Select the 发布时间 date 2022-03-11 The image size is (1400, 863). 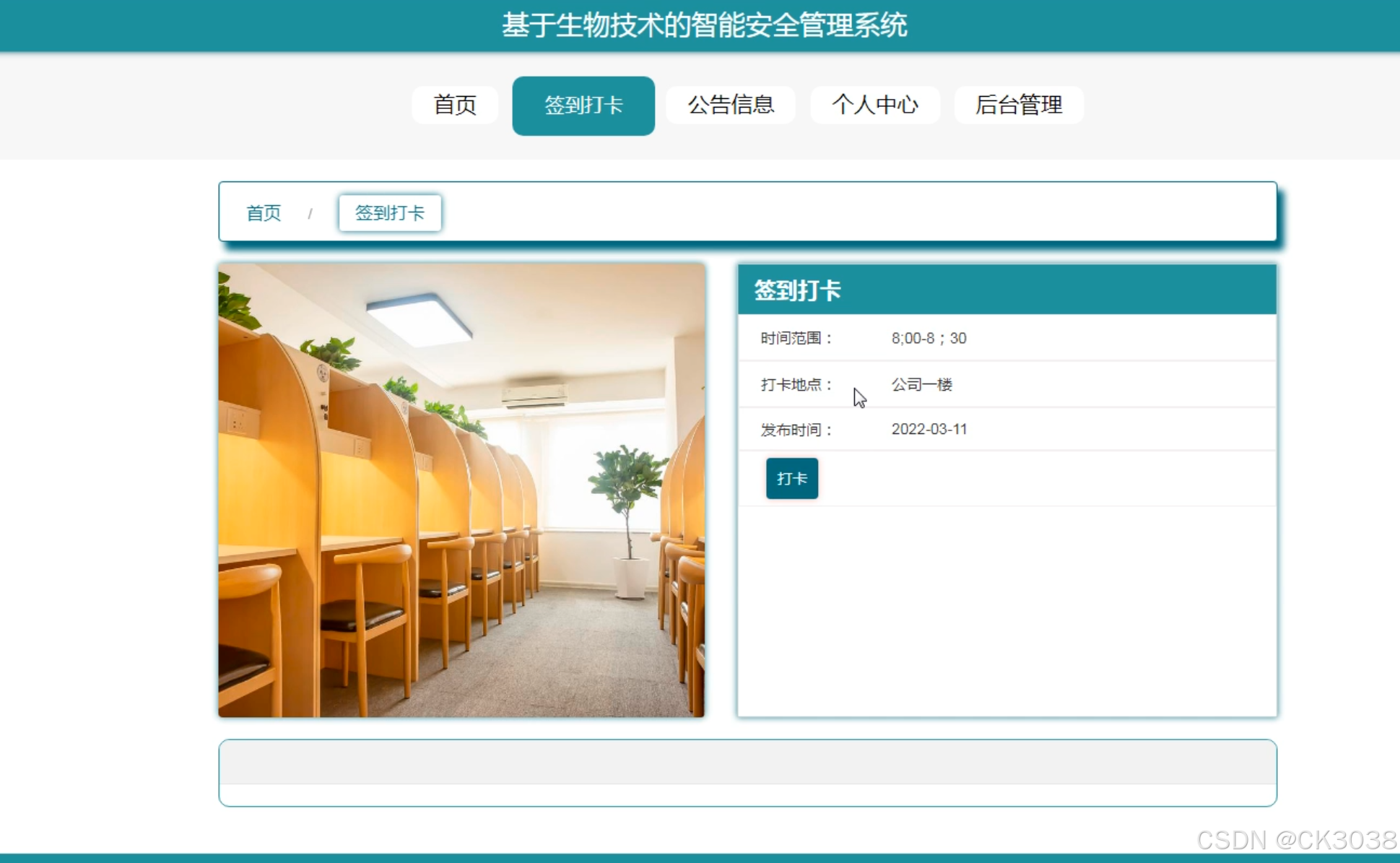(x=929, y=429)
